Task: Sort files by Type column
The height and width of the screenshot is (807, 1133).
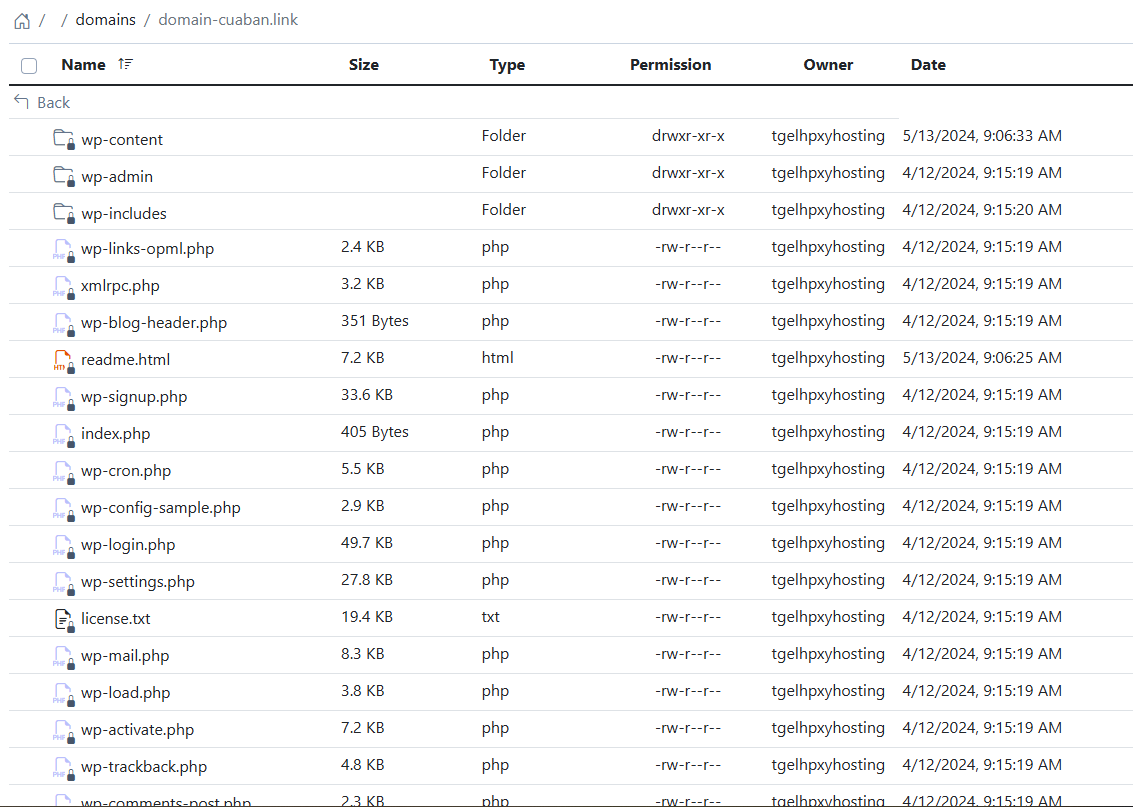Action: [x=507, y=65]
